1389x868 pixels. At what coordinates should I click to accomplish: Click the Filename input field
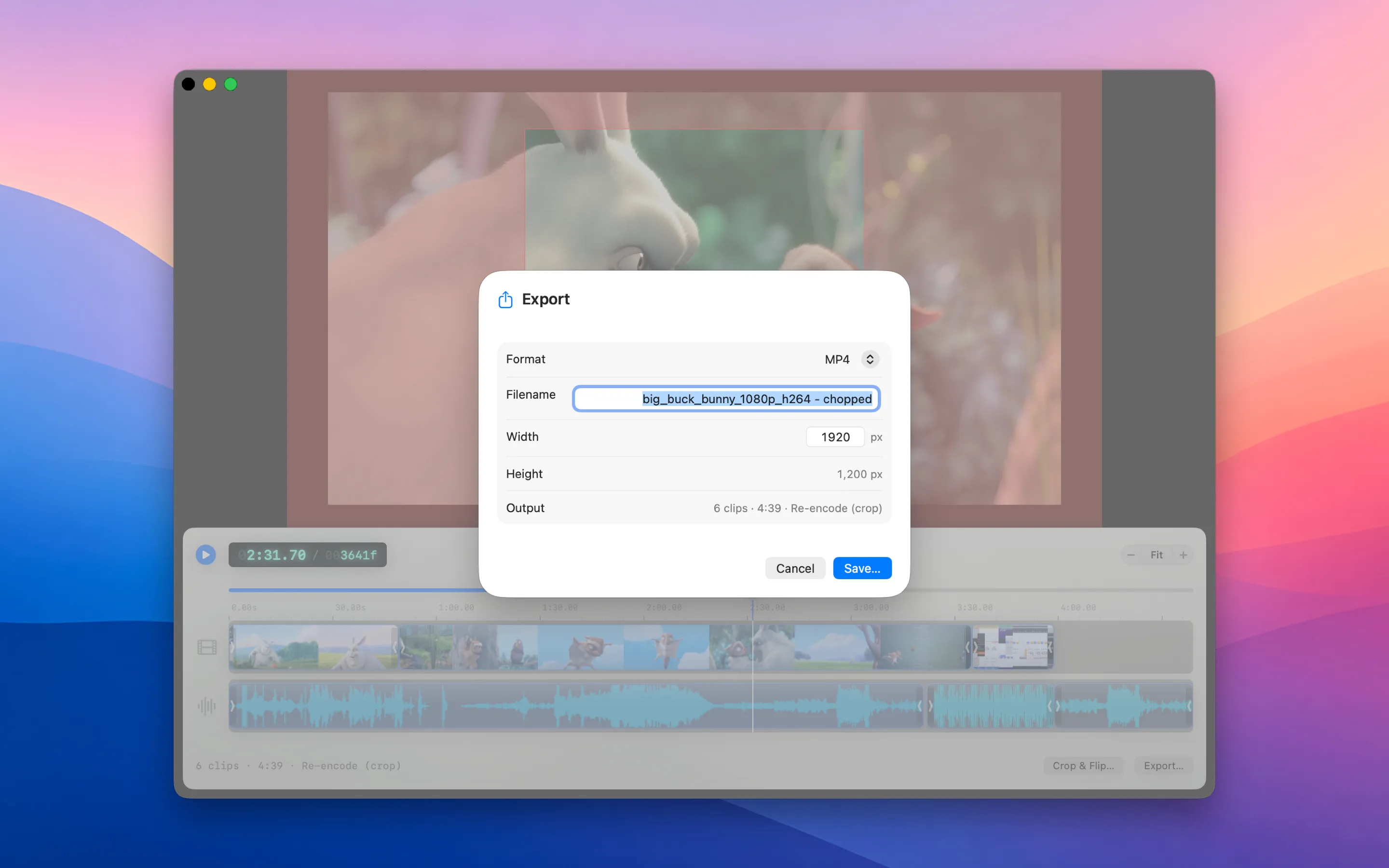[x=726, y=398]
